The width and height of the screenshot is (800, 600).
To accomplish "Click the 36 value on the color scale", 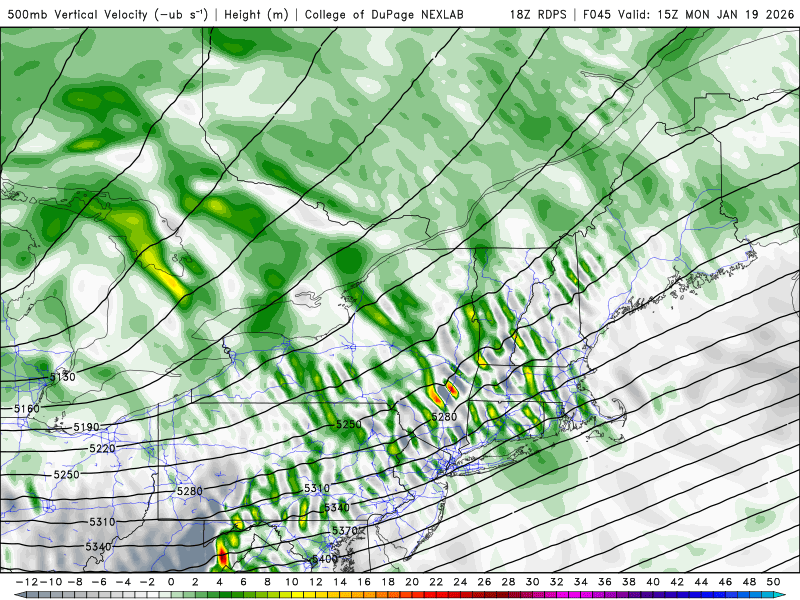I will pyautogui.click(x=605, y=582).
